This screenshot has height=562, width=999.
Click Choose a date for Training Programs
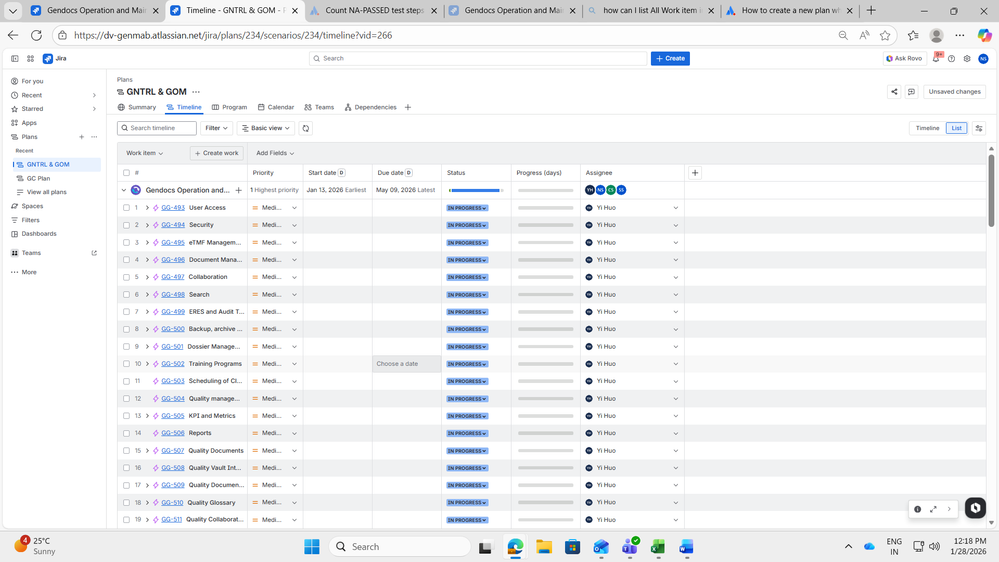click(406, 364)
